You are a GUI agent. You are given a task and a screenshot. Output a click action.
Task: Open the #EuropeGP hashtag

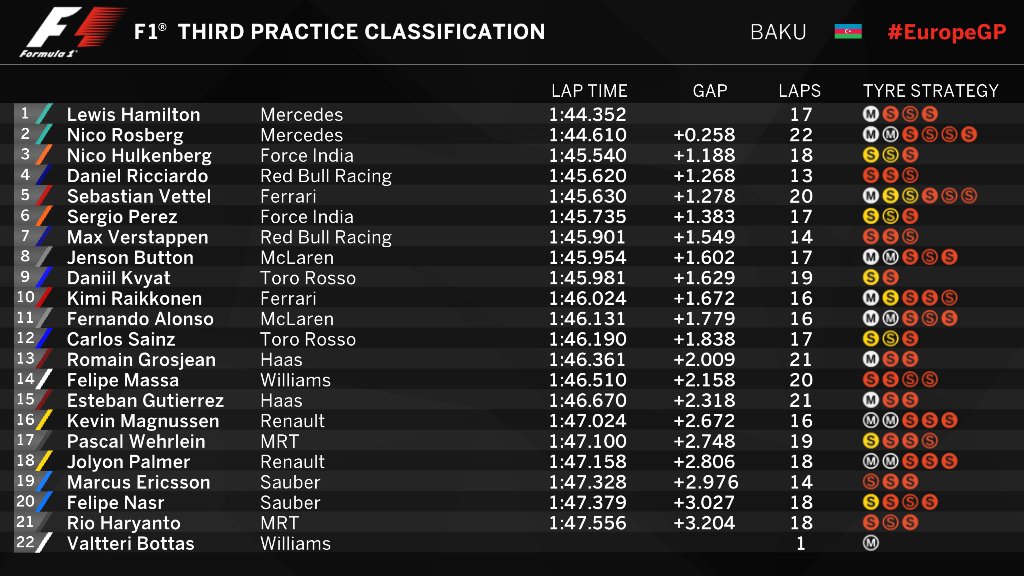pos(946,32)
